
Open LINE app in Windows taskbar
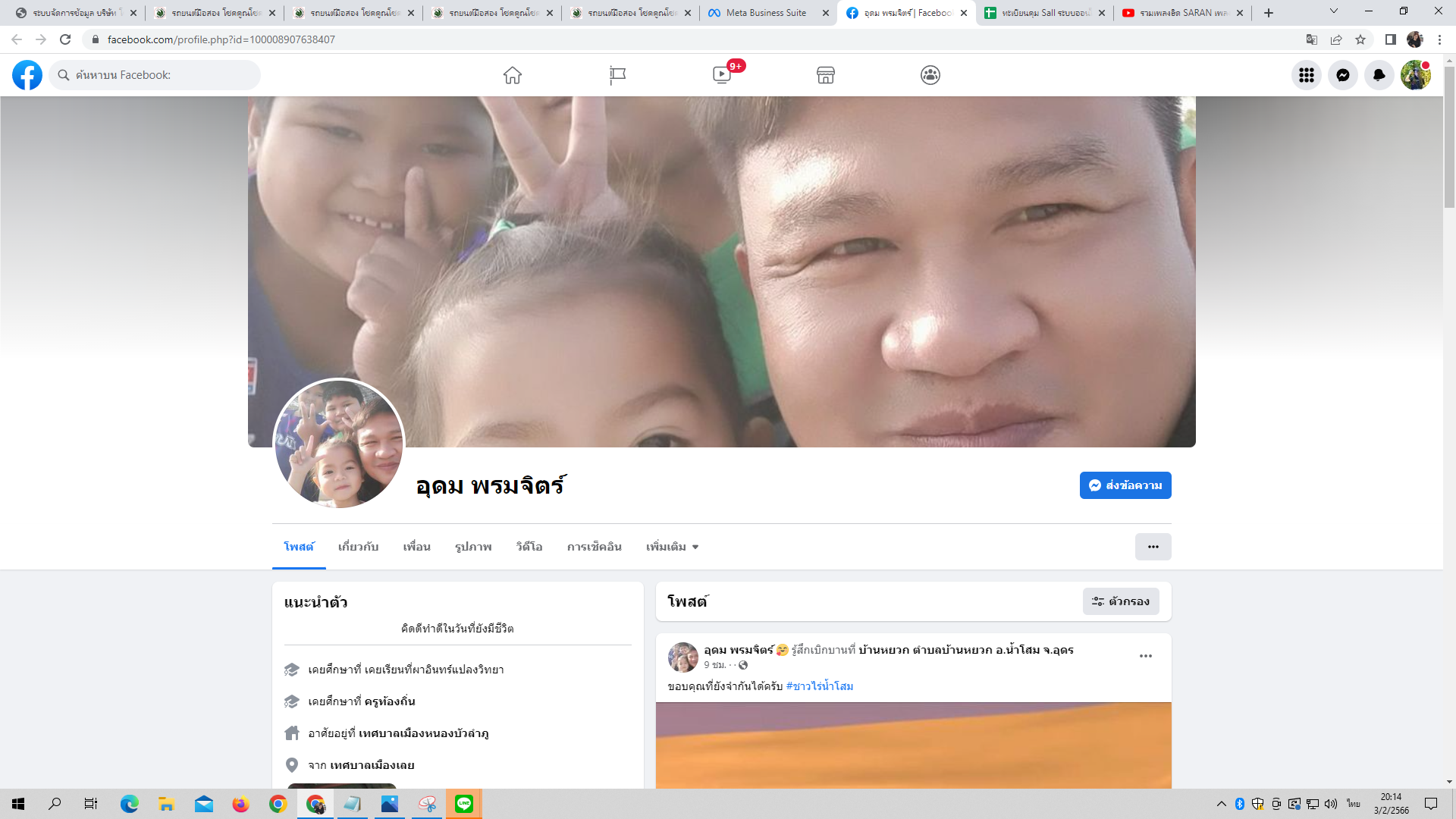tap(464, 804)
